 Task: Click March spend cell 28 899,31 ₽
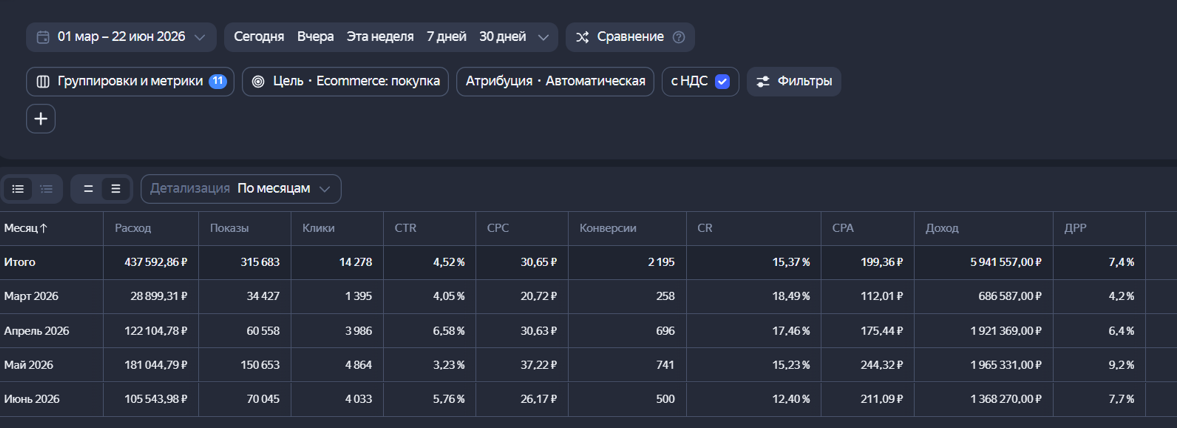(x=158, y=297)
